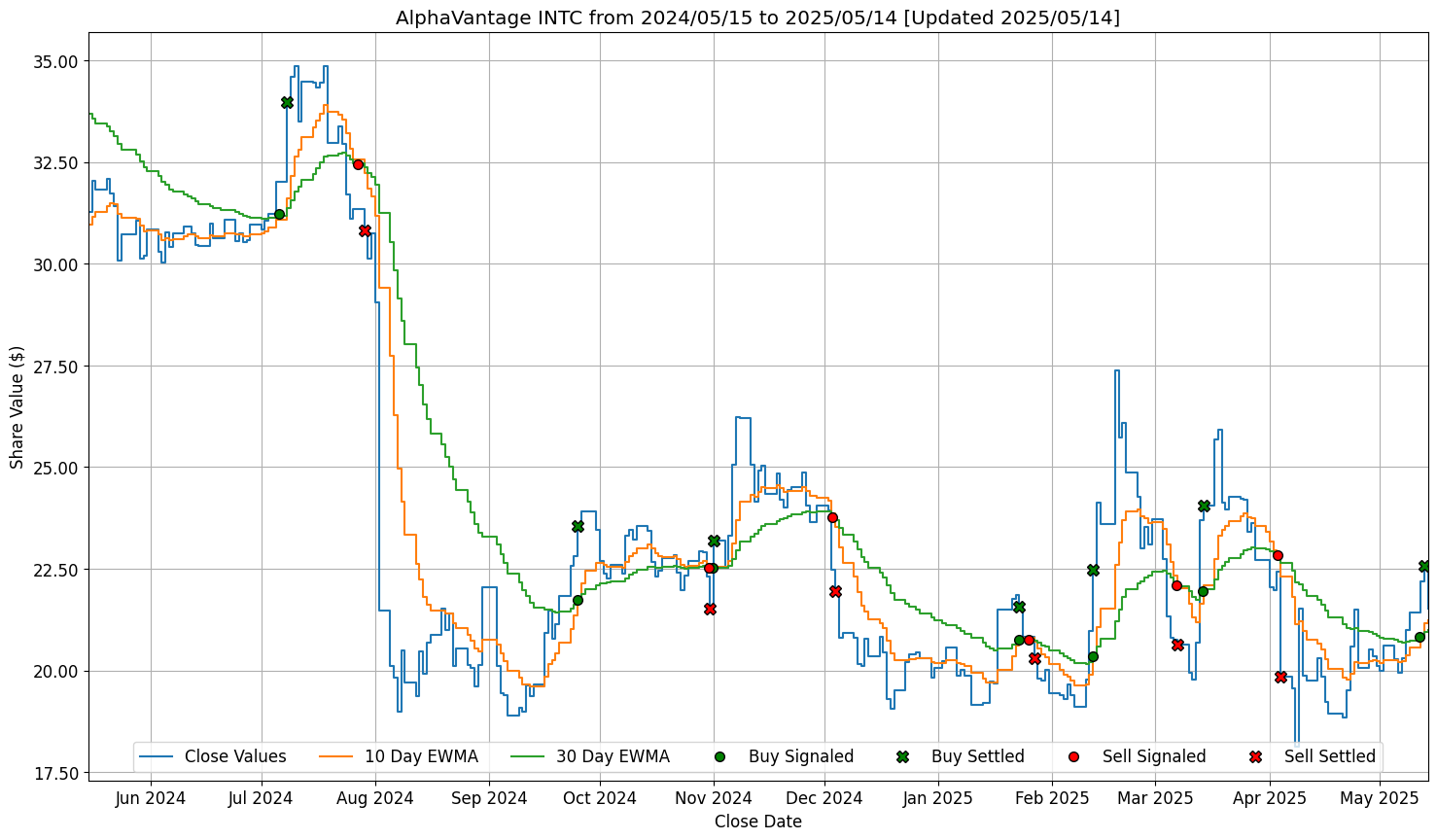
Task: Click the September 2024 Buy Settled marker
Action: point(578,526)
